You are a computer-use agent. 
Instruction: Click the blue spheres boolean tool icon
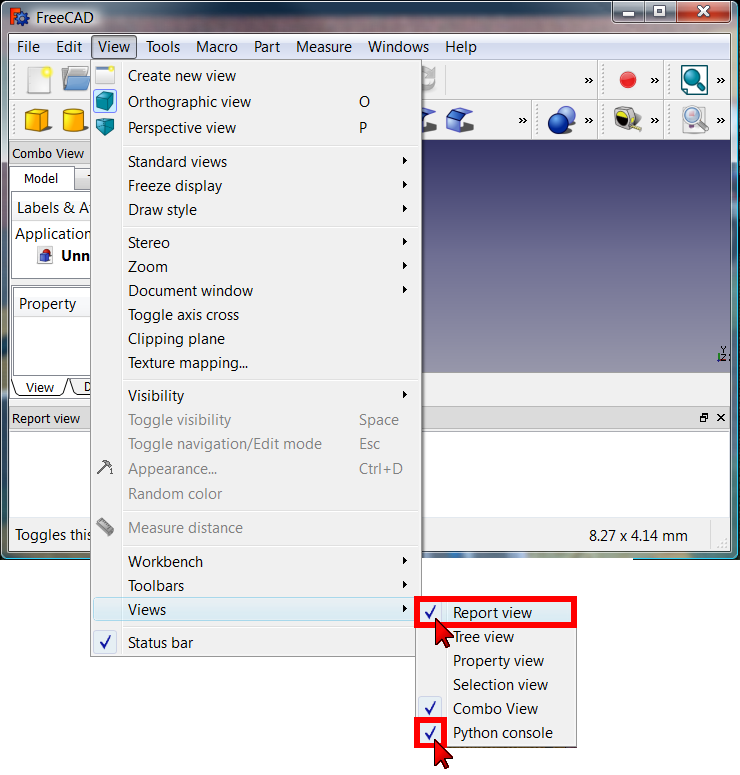pos(562,120)
